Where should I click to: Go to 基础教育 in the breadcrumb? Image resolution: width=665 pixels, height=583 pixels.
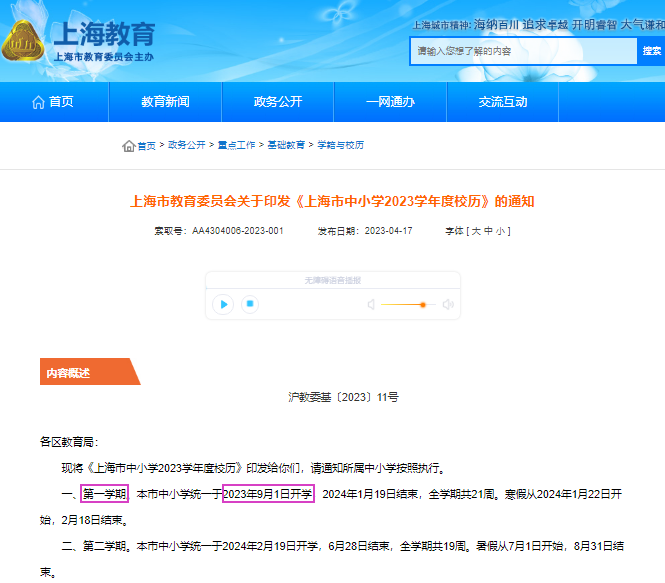coord(286,146)
